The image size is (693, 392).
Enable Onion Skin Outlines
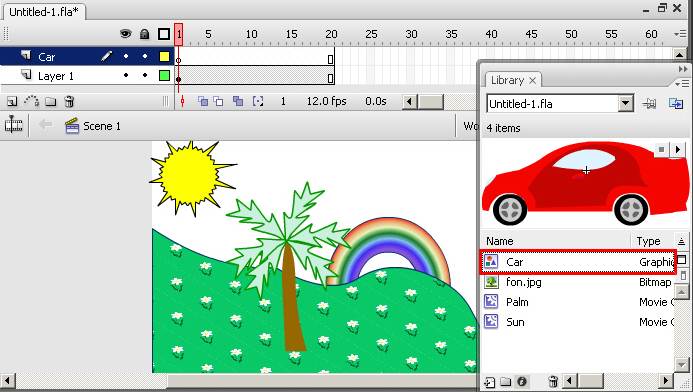click(218, 101)
